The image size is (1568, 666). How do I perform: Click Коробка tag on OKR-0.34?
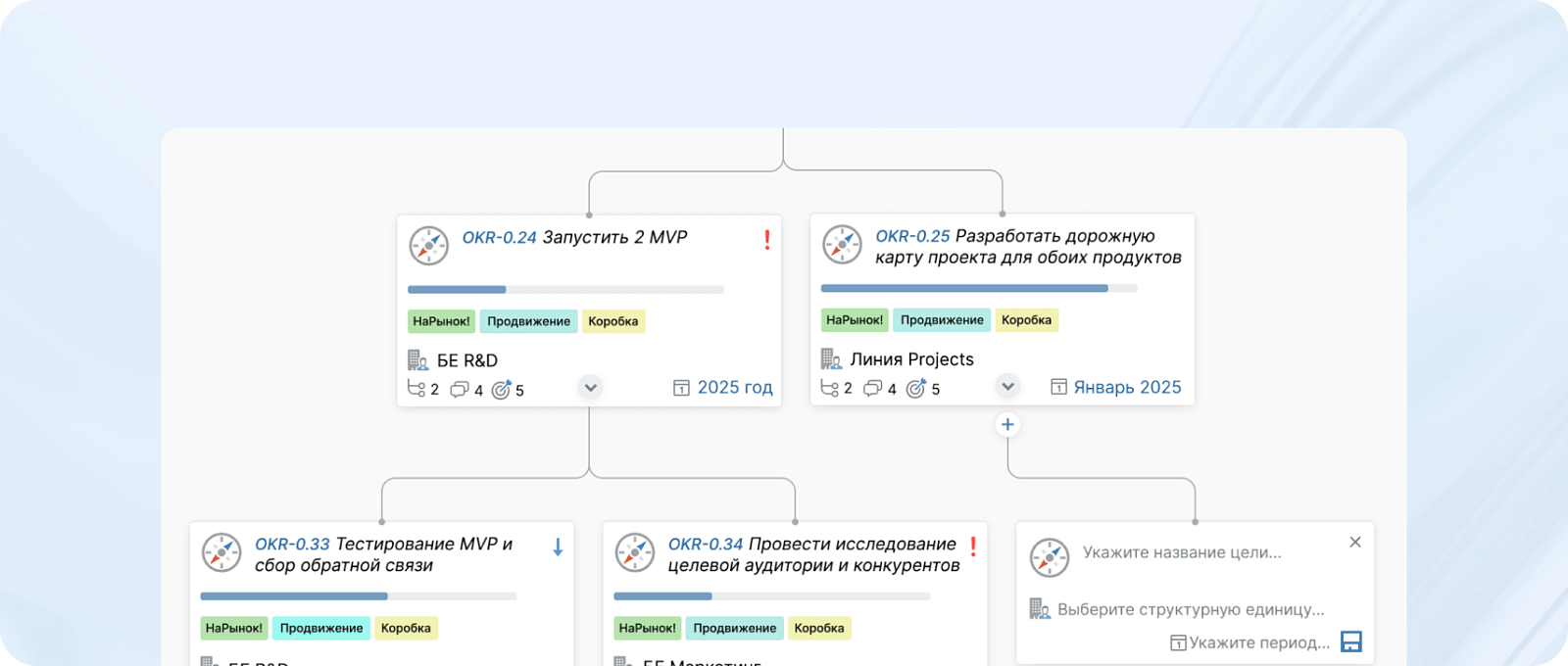tap(820, 628)
